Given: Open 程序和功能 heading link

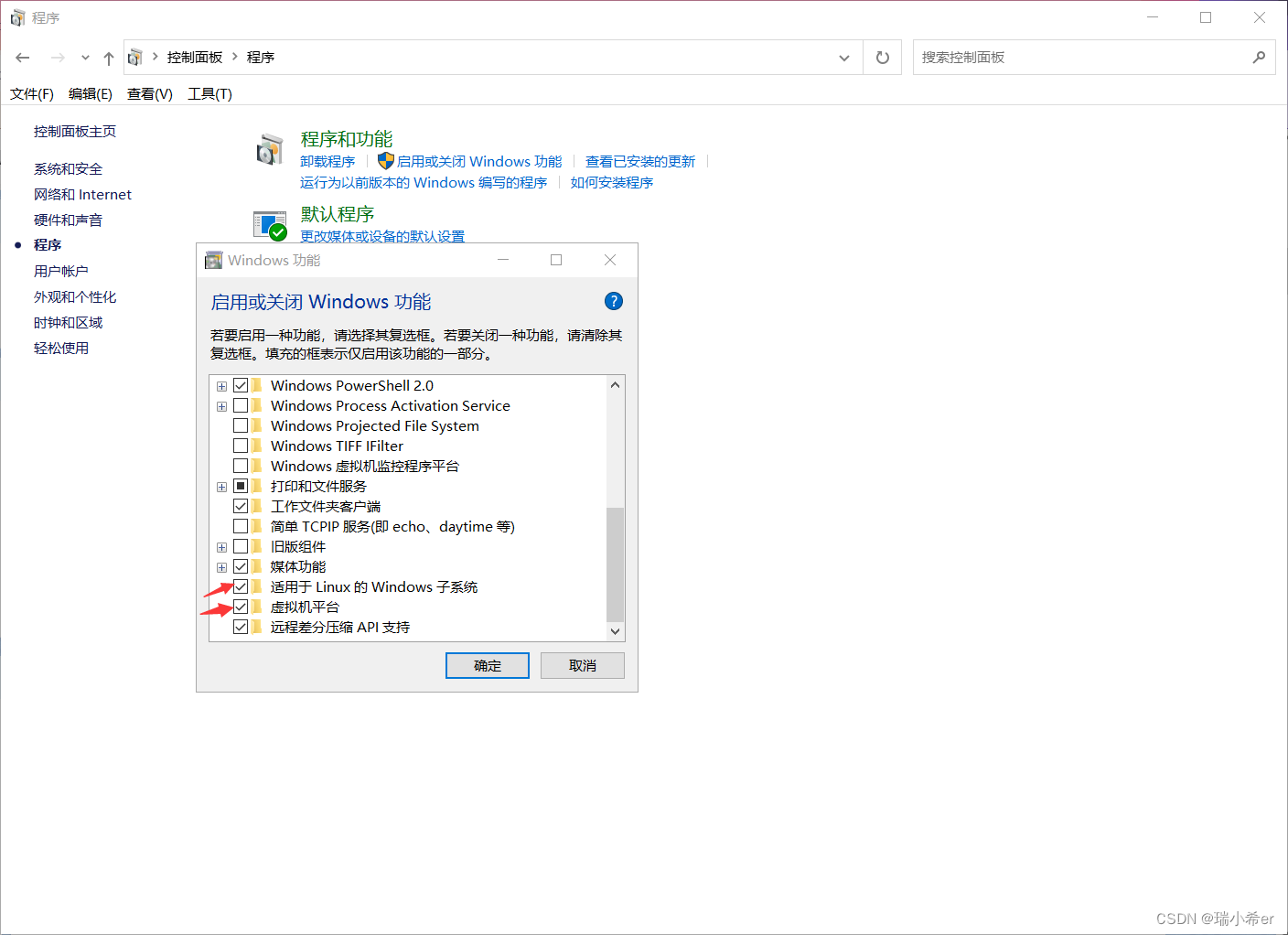Looking at the screenshot, I should pos(347,138).
